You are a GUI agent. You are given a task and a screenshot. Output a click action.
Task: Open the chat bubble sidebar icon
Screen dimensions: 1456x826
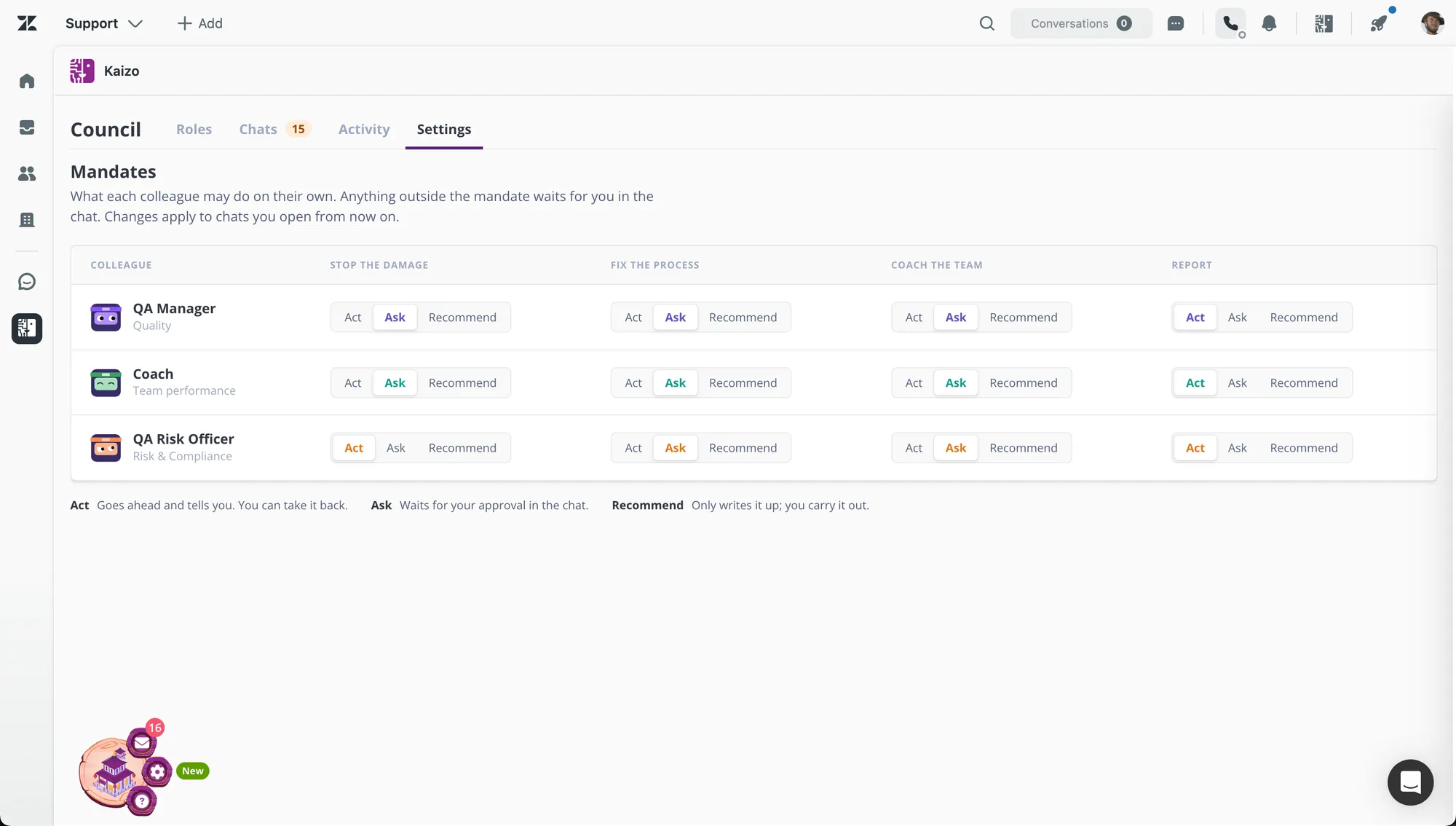click(27, 282)
